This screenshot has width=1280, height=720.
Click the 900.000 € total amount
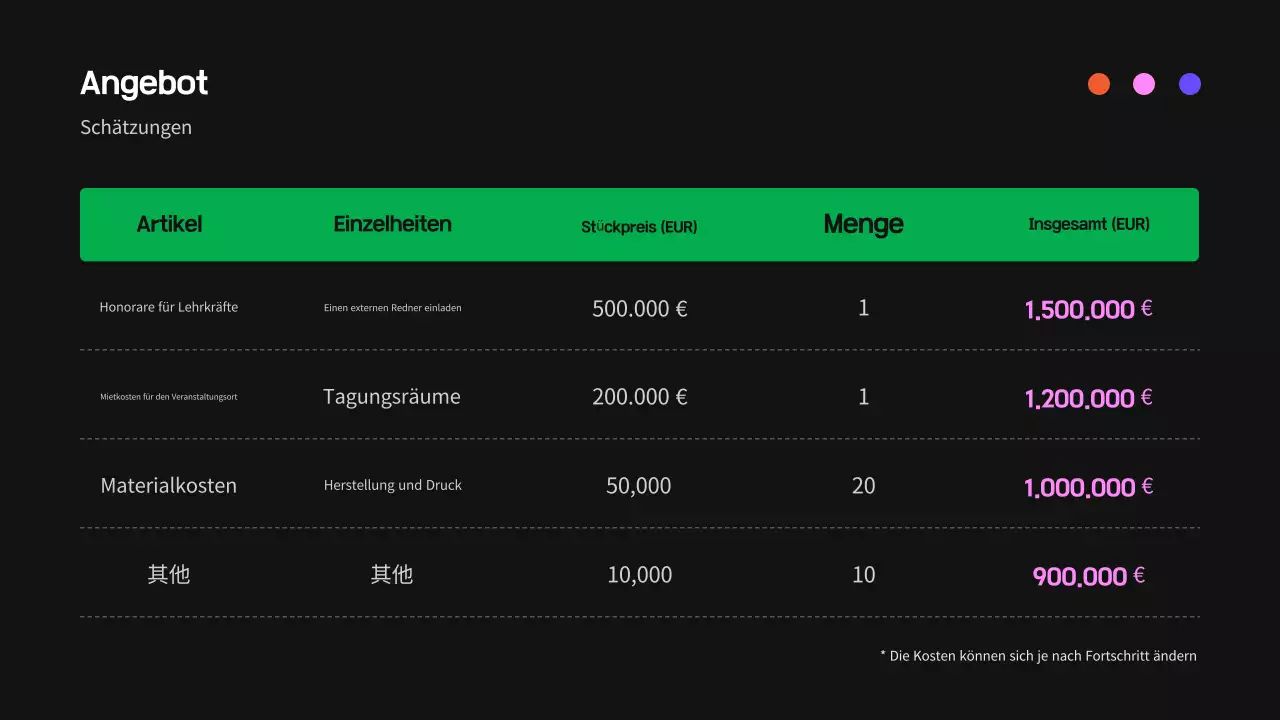(1088, 576)
